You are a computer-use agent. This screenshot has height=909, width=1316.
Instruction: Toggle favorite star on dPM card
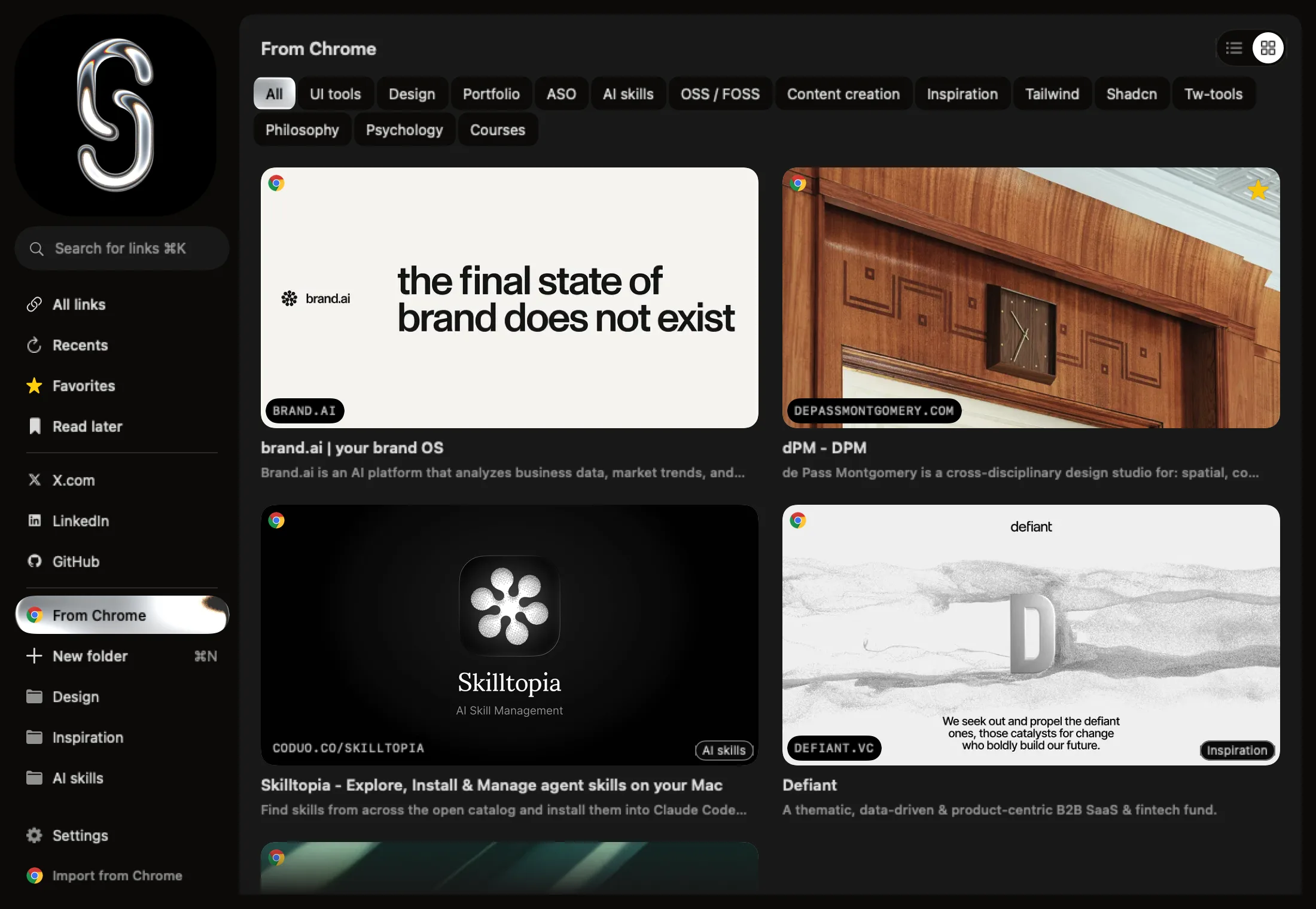[1258, 190]
